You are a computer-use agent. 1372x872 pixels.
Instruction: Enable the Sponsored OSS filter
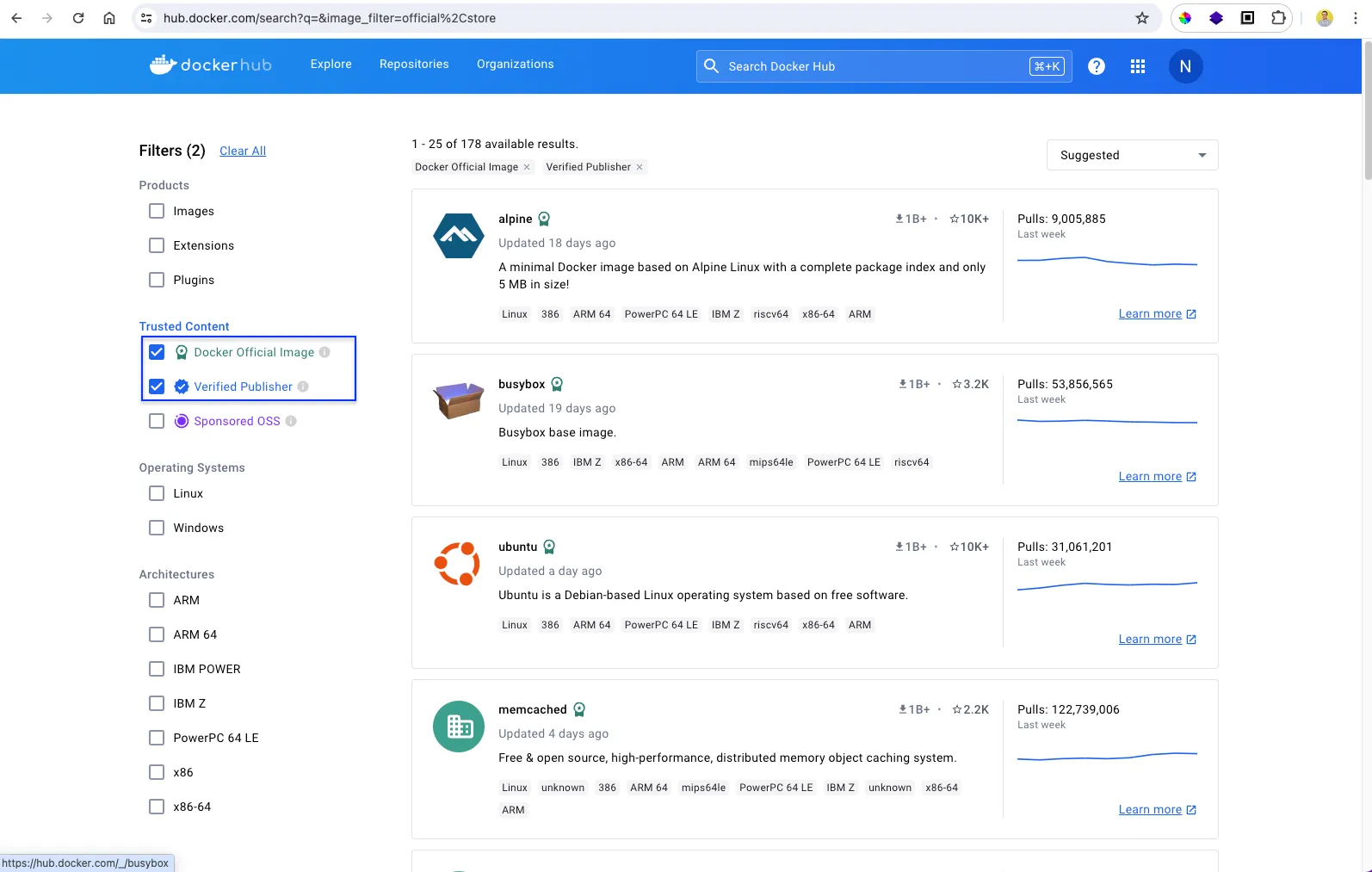point(157,421)
